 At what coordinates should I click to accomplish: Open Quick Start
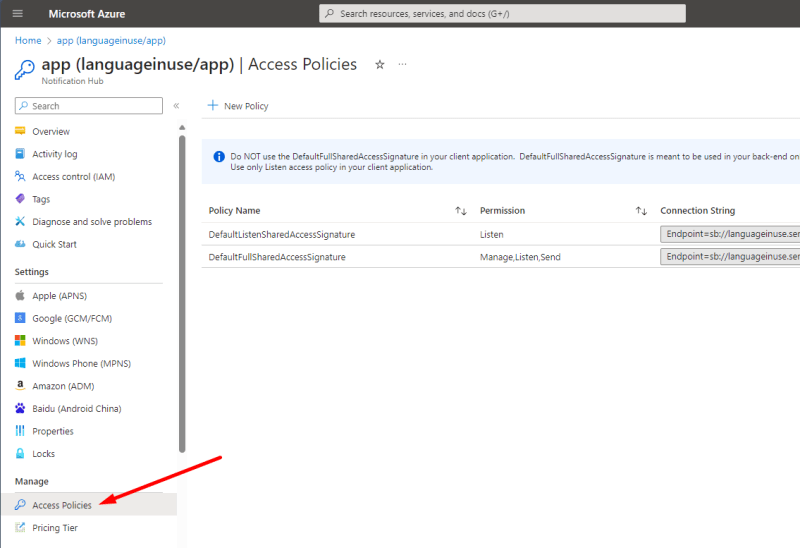[x=54, y=244]
